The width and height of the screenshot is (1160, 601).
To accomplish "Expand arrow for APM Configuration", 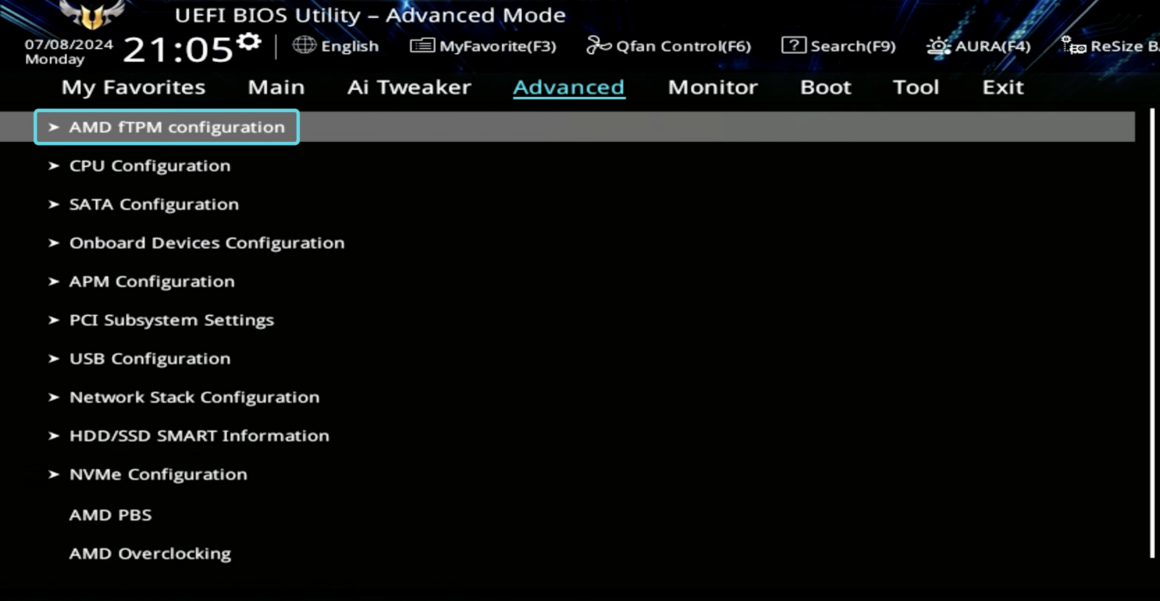I will 53,281.
